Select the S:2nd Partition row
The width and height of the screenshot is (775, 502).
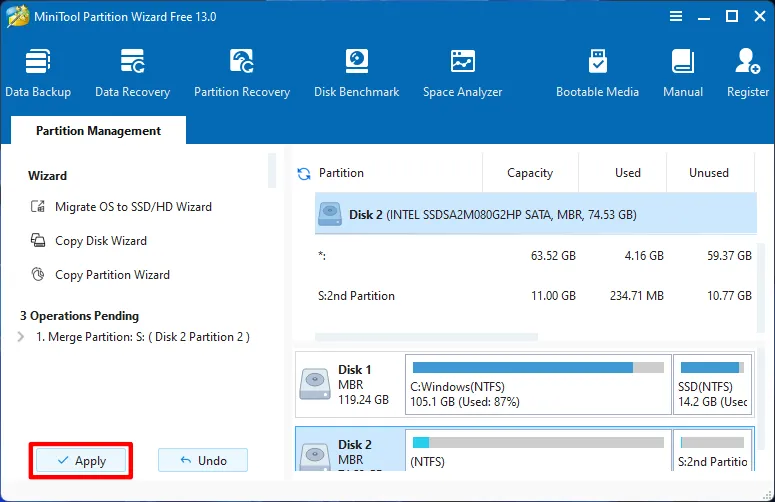point(536,295)
